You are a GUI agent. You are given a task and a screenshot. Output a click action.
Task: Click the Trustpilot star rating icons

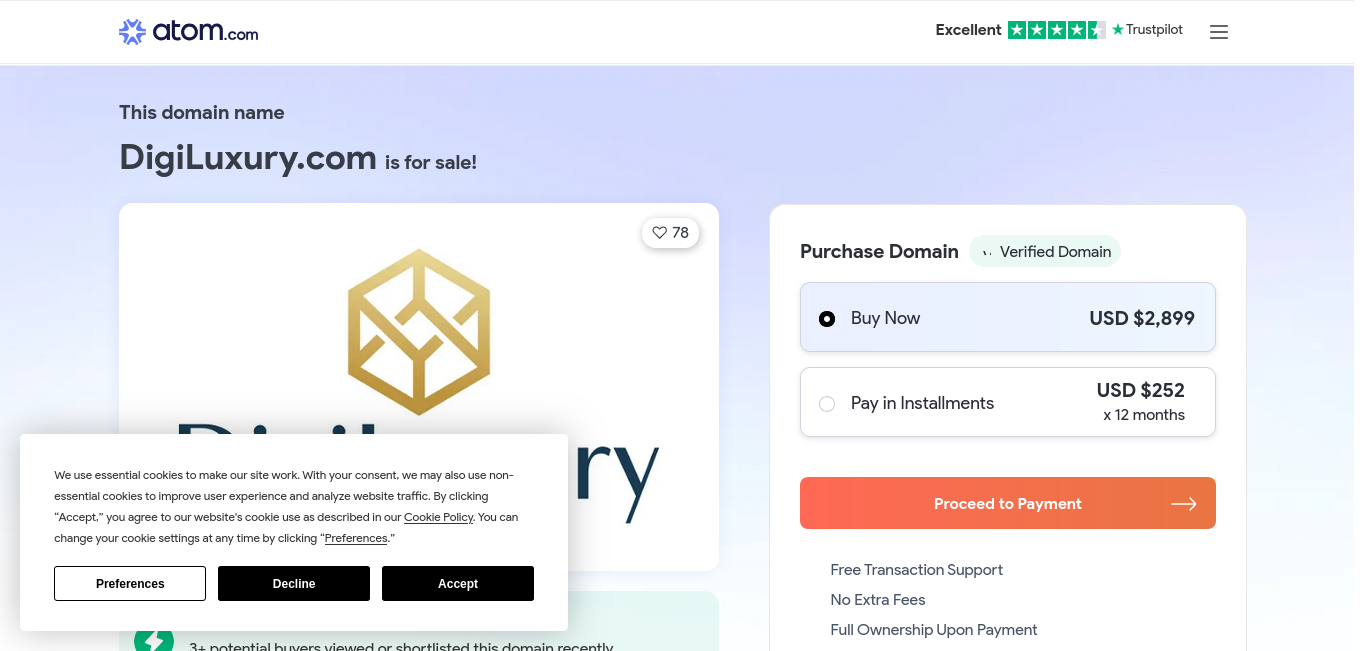[x=1056, y=30]
